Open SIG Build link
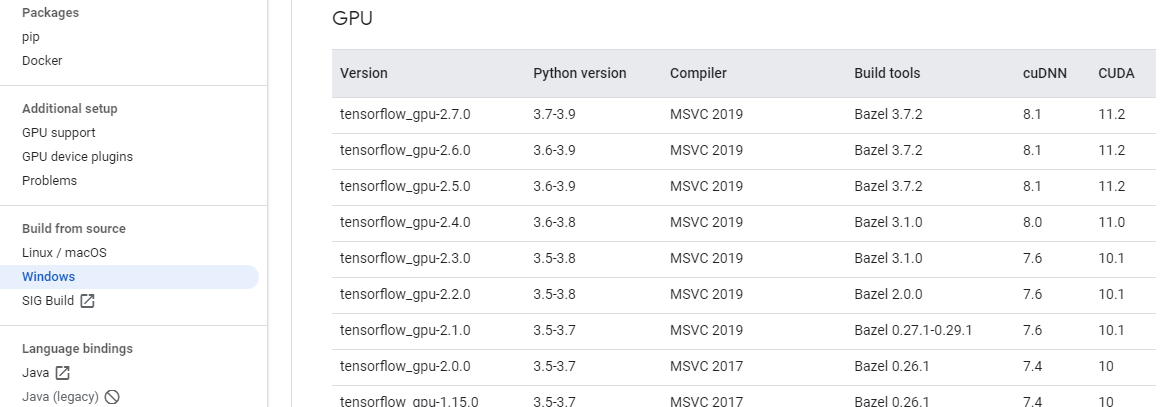The image size is (1161, 407). coord(48,301)
